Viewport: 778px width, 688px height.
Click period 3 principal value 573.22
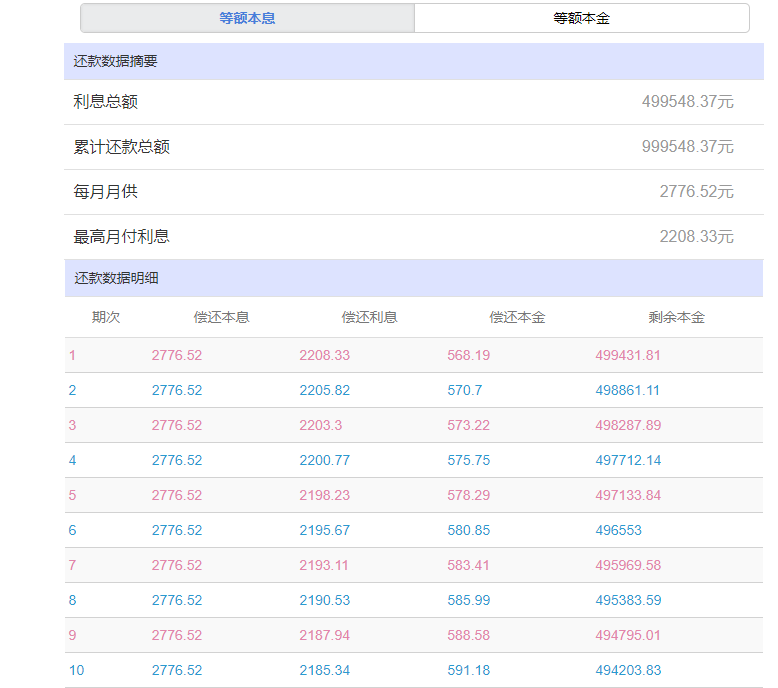pos(468,425)
